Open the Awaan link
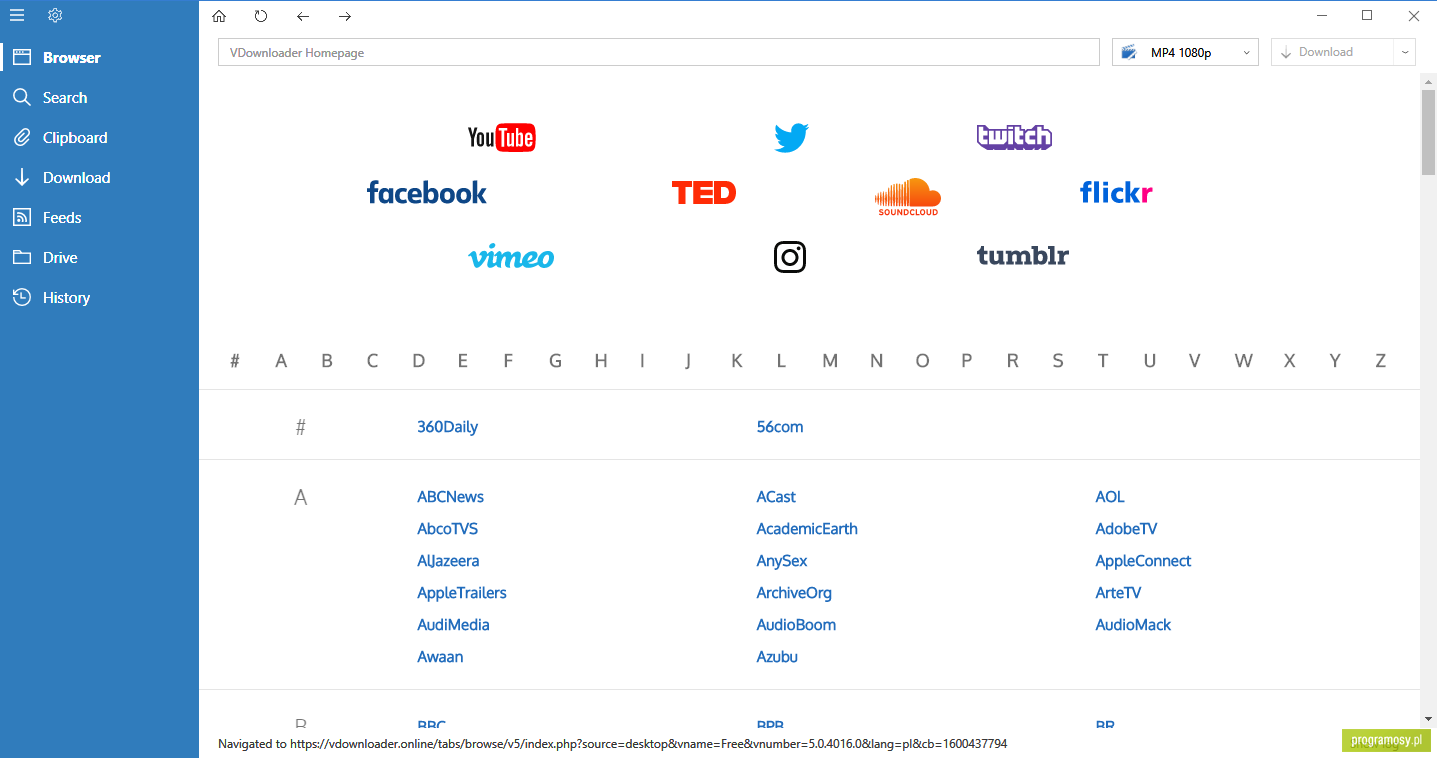 coord(440,657)
